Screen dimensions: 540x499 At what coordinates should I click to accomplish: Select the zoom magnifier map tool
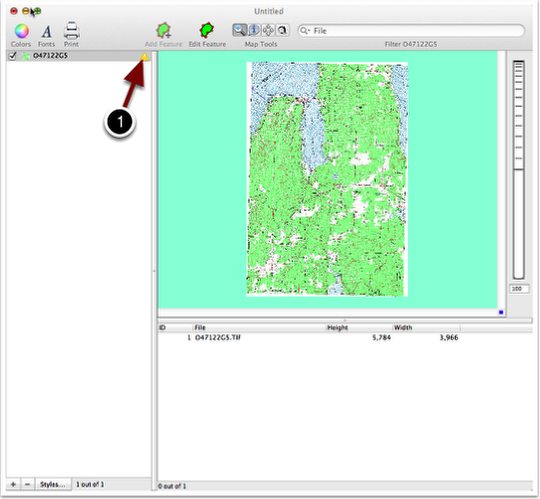coord(240,30)
